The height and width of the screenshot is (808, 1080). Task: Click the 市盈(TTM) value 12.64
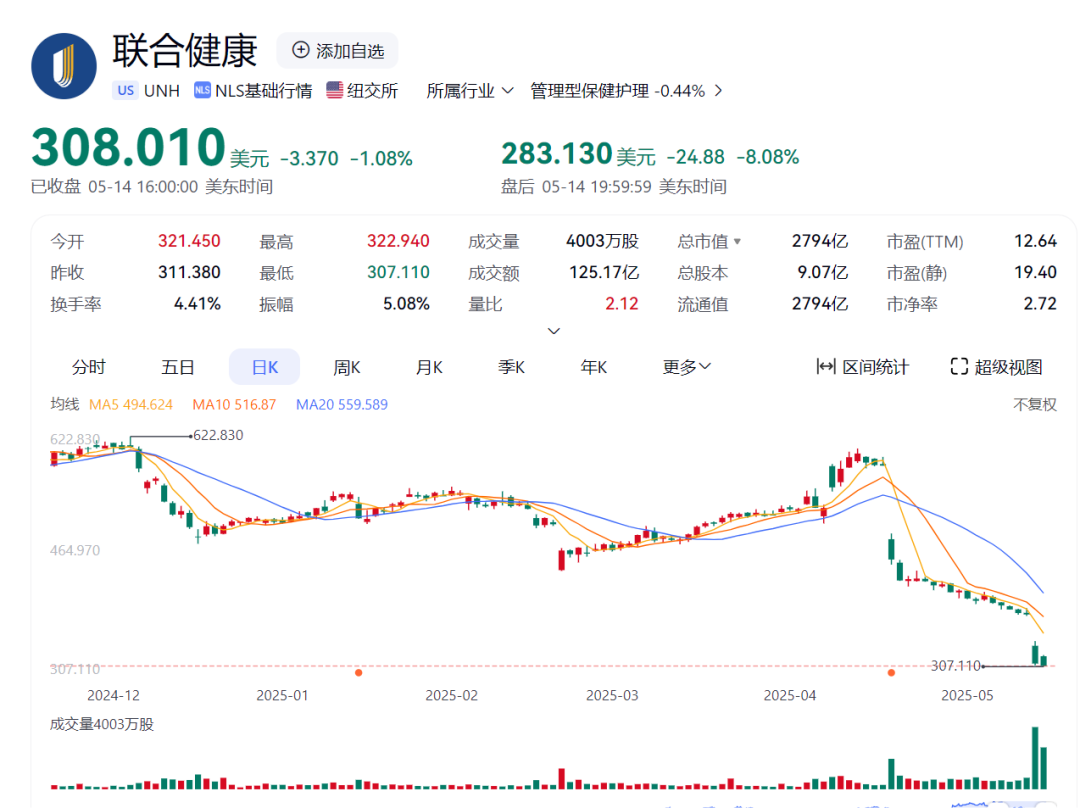(x=1035, y=241)
